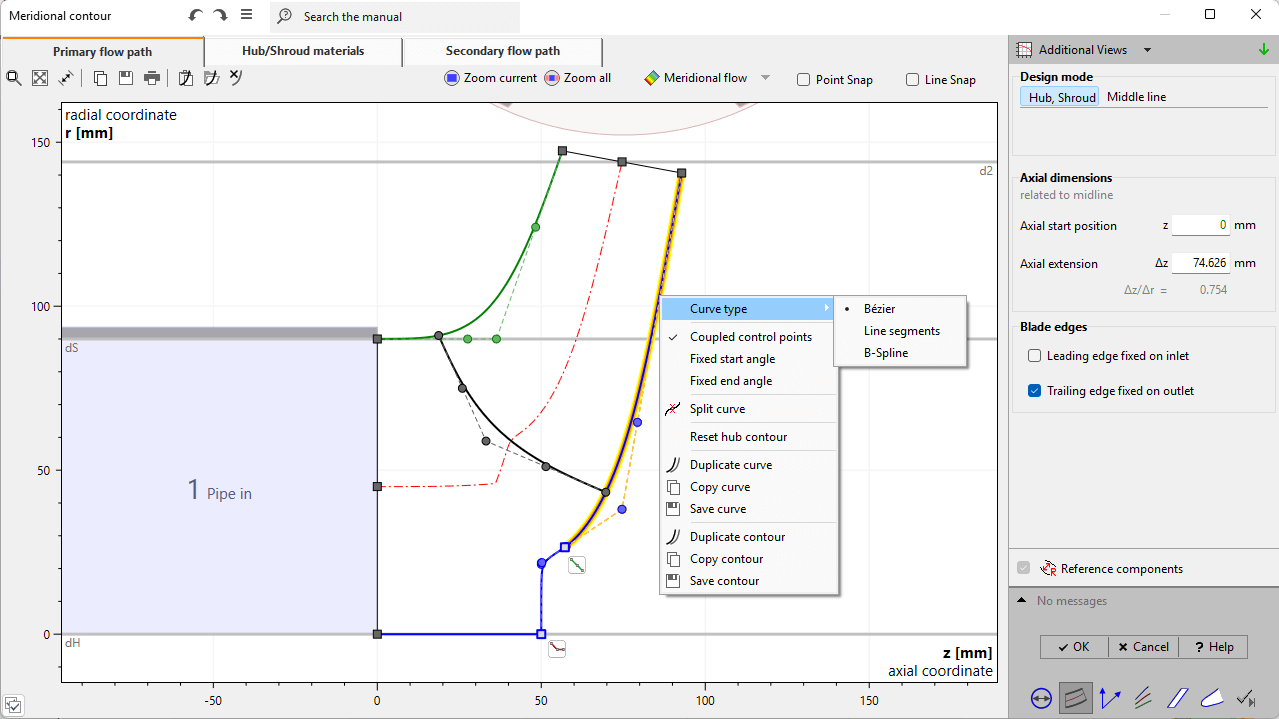This screenshot has width=1279, height=719.
Task: Expand the messages panel triangle
Action: point(1021,601)
